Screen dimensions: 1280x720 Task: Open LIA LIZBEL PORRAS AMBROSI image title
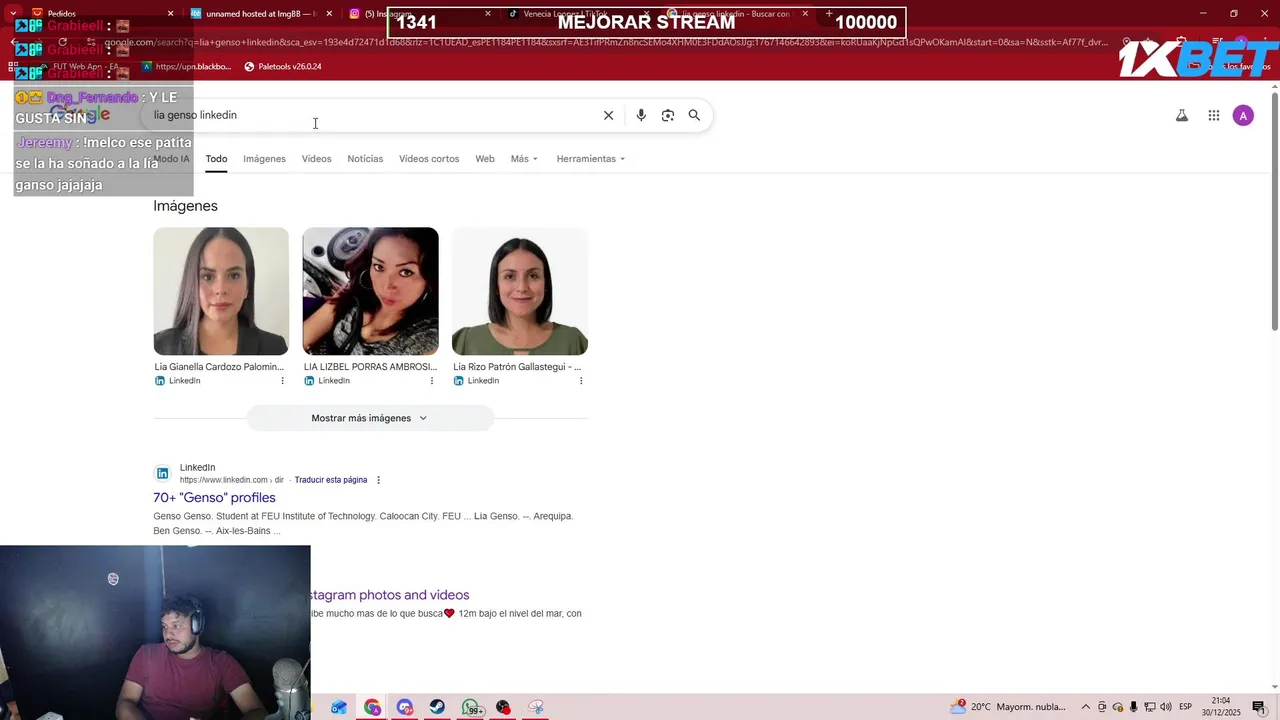[370, 367]
